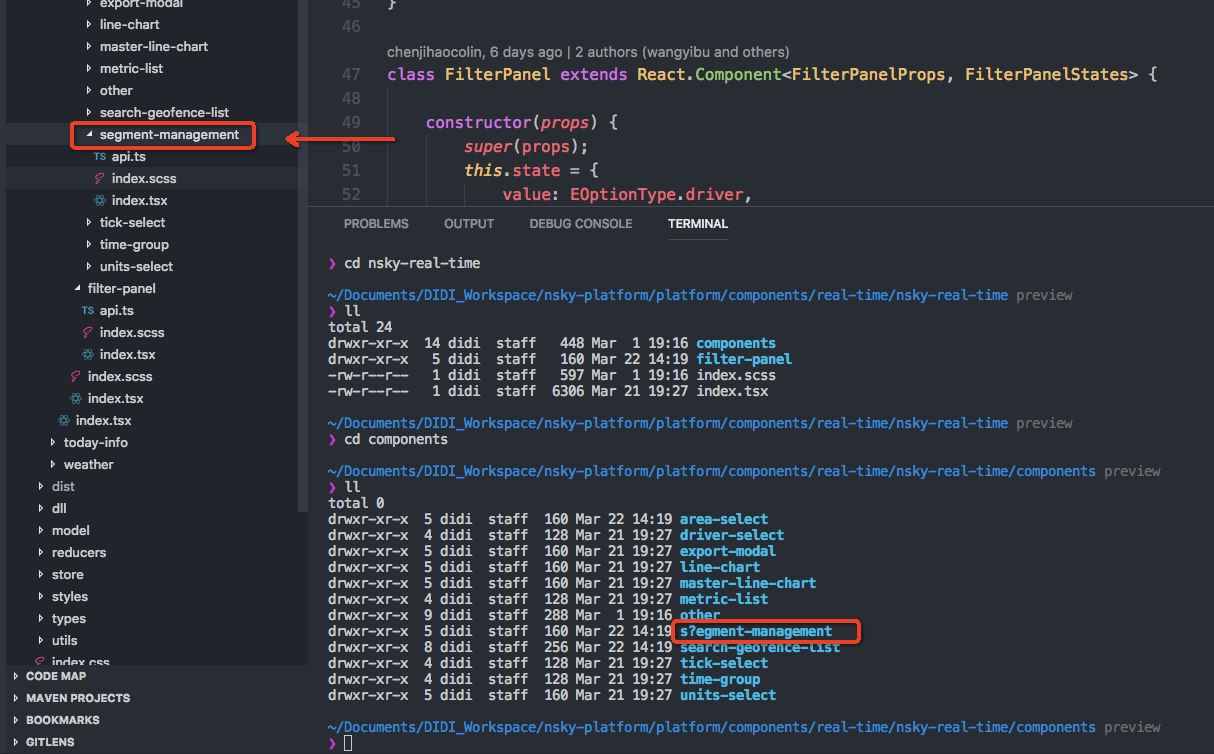Click the Sass icon of index.scss under segment-management
The height and width of the screenshot is (754, 1214).
point(99,179)
